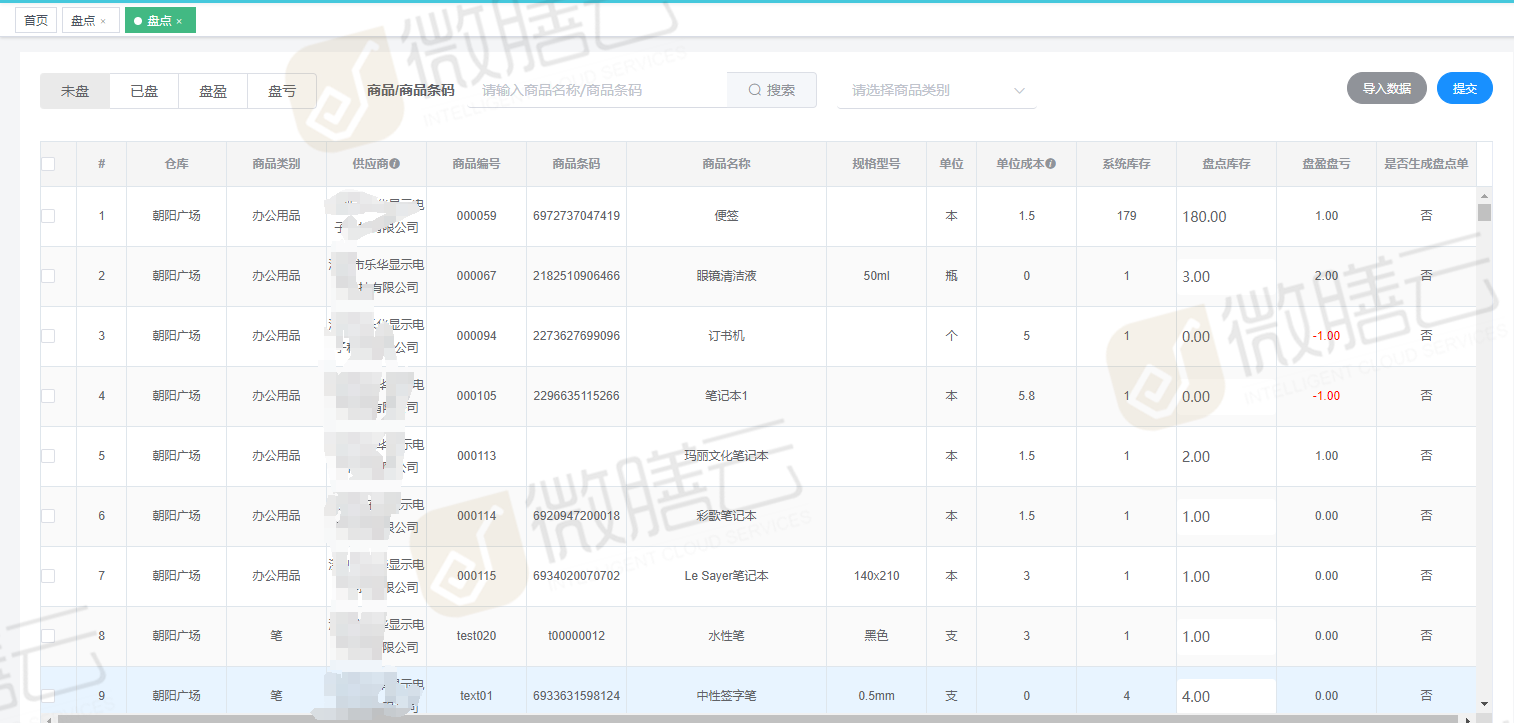Toggle the select-all checkbox in table header
Screen dimensions: 1514x723
[48, 164]
